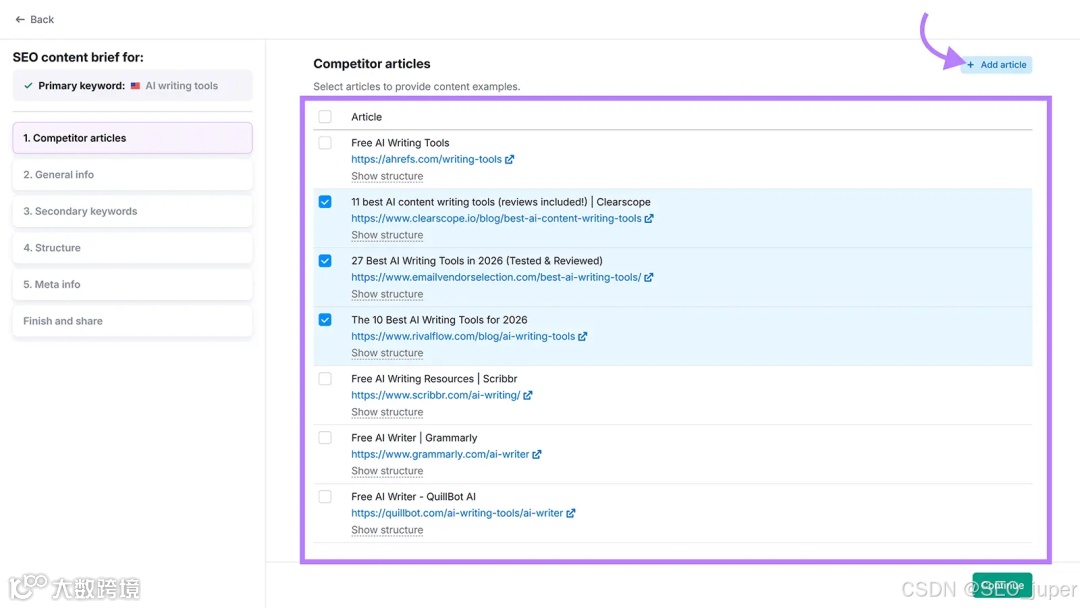Open external link icon for Grammarly URL
This screenshot has height=608, width=1080.
click(x=537, y=455)
